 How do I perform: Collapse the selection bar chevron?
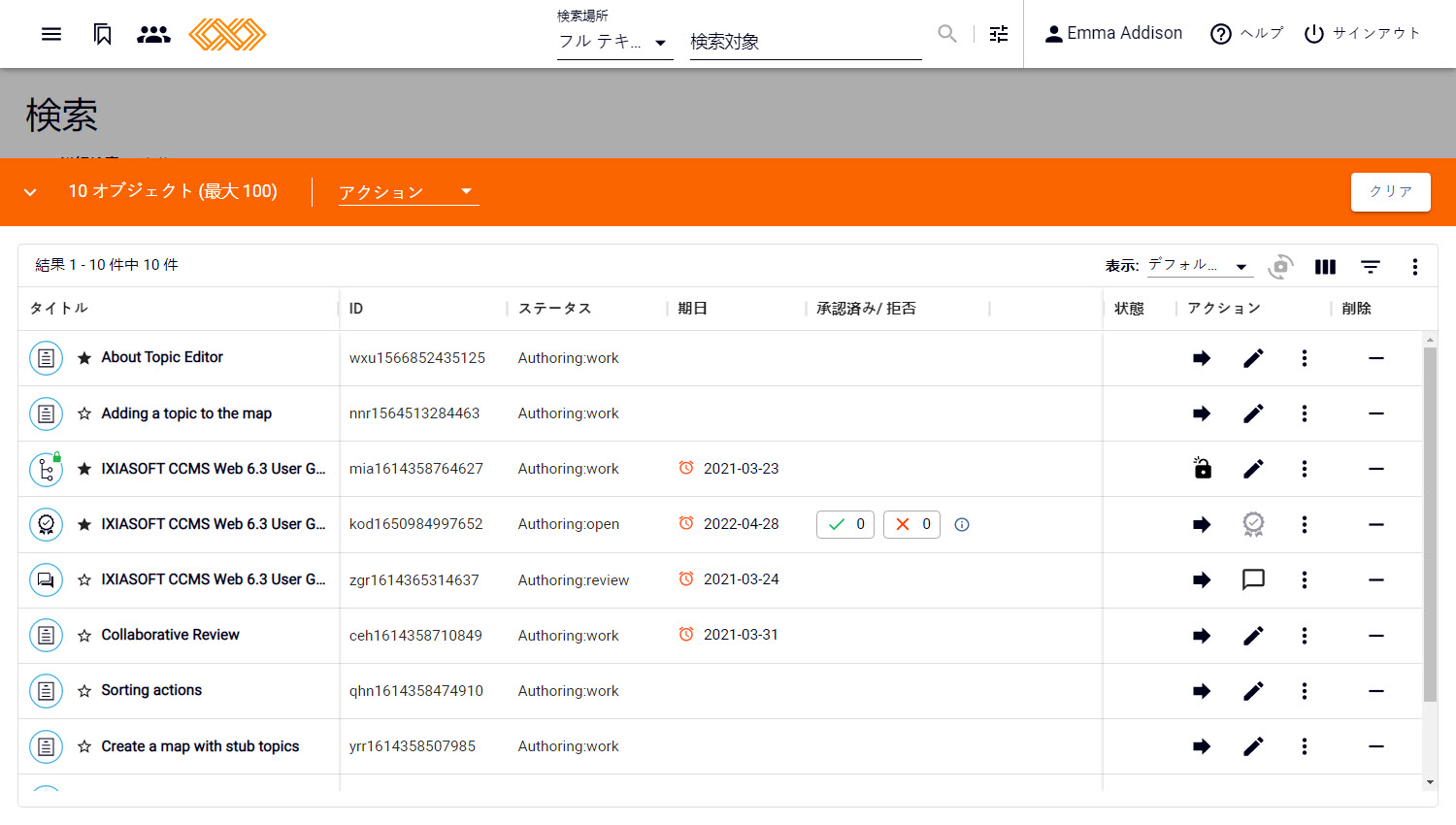[x=30, y=192]
